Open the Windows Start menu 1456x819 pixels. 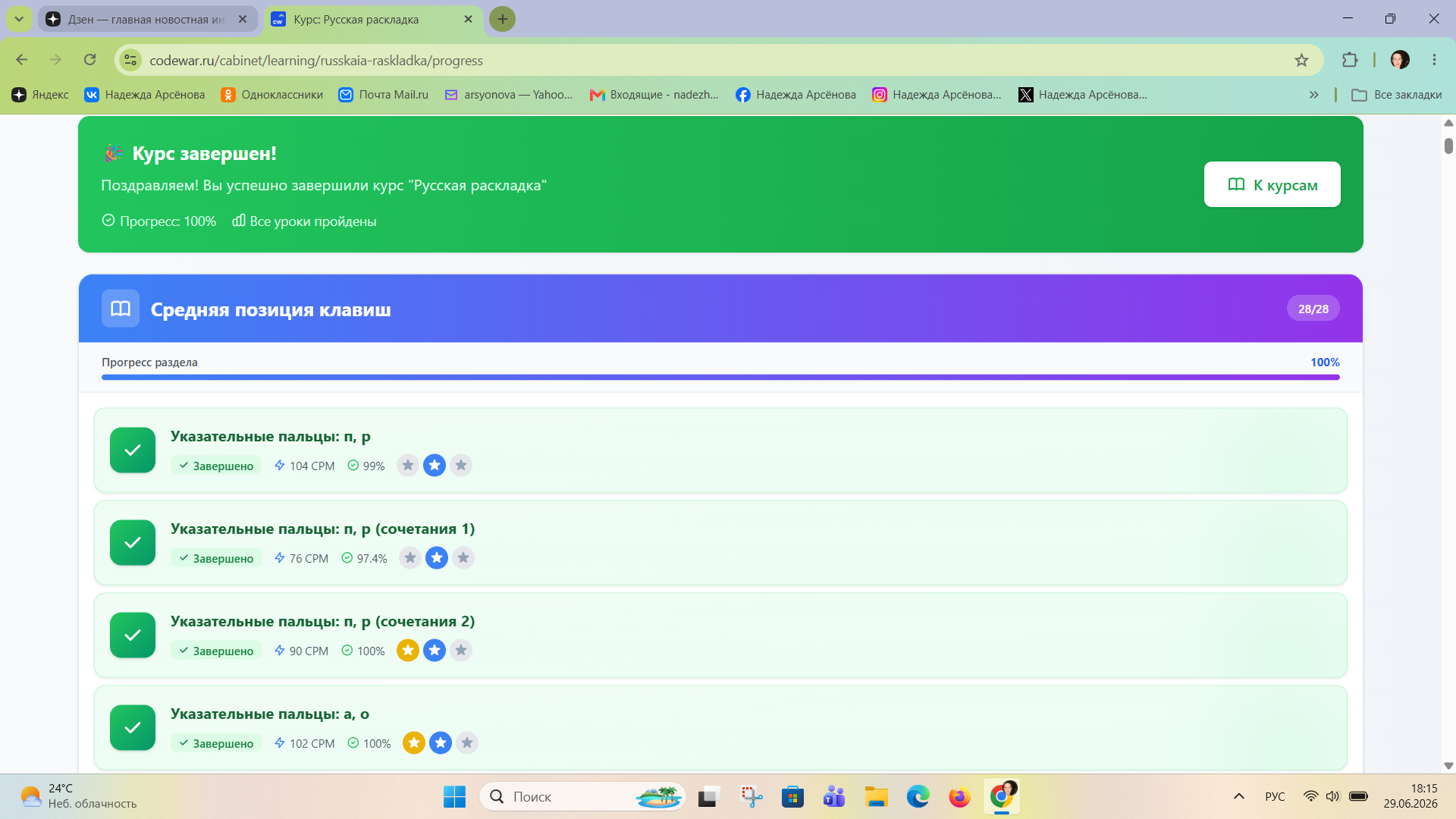click(x=454, y=797)
